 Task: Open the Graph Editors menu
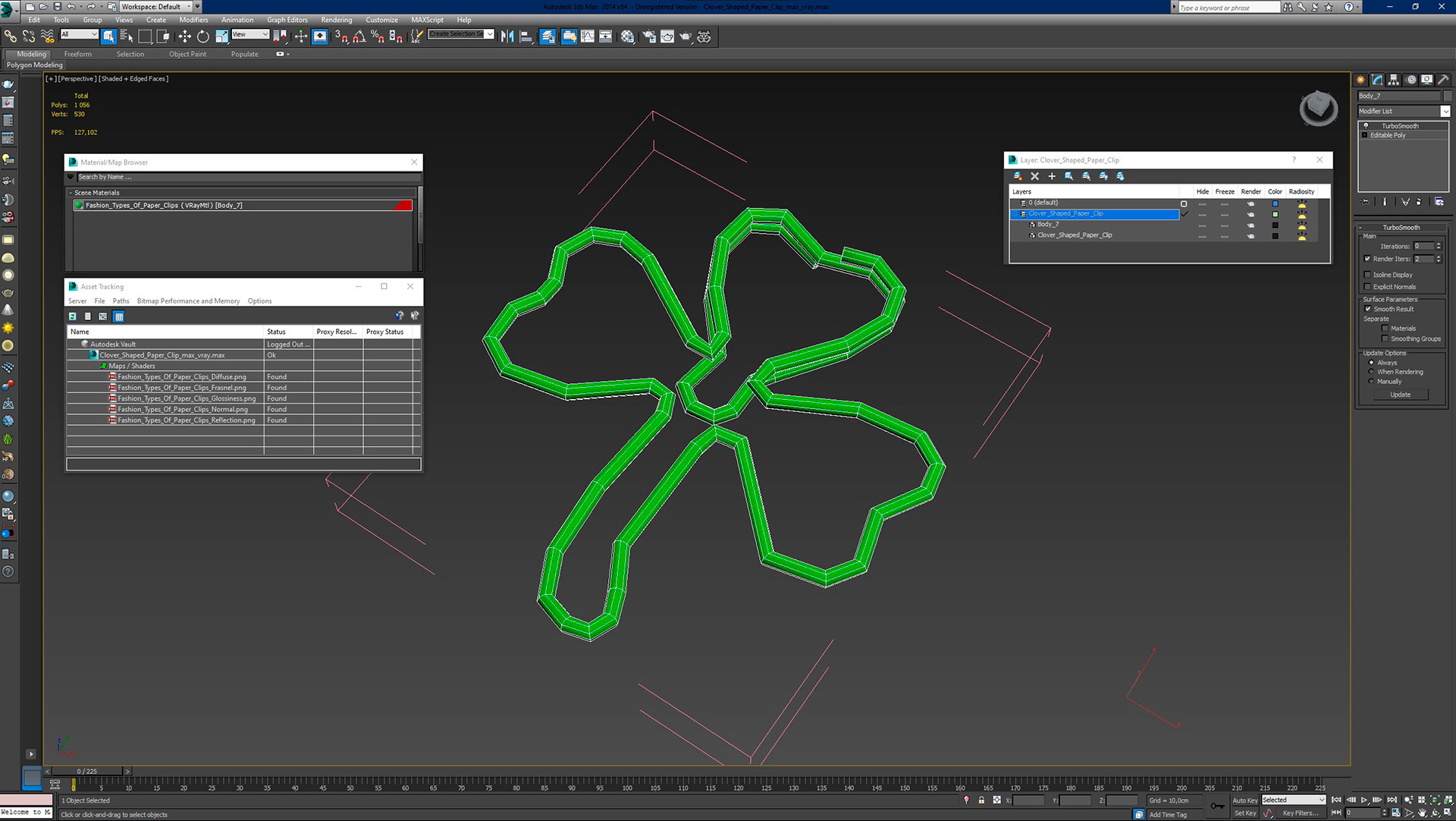coord(287,20)
